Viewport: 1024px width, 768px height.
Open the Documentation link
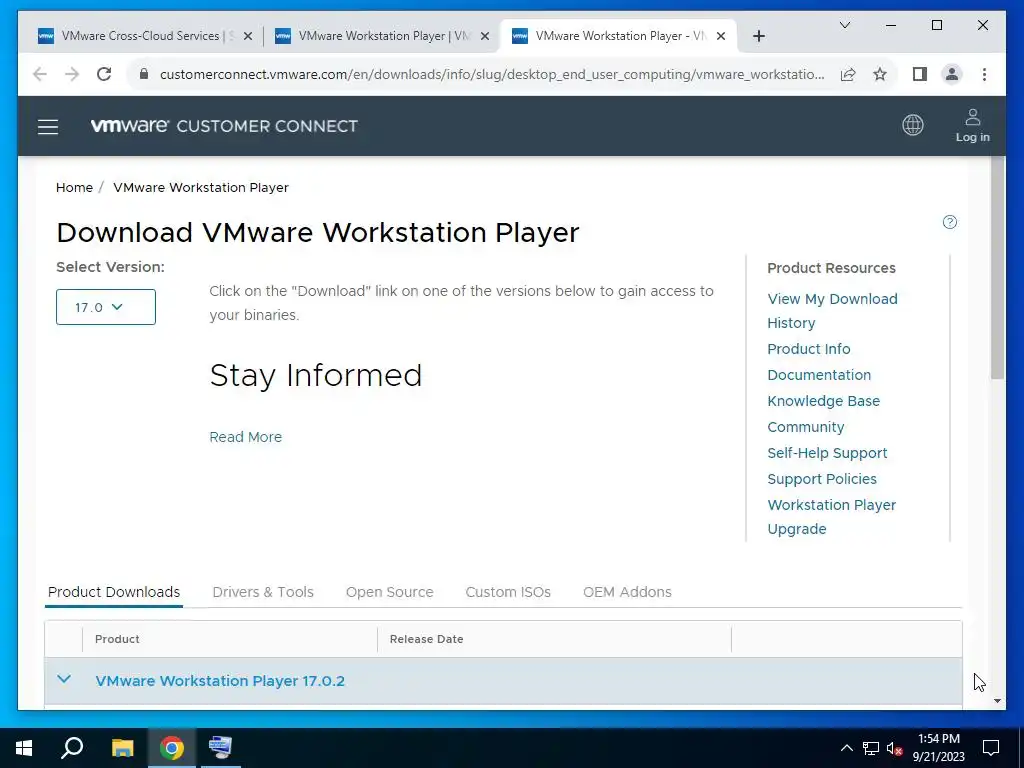click(819, 375)
